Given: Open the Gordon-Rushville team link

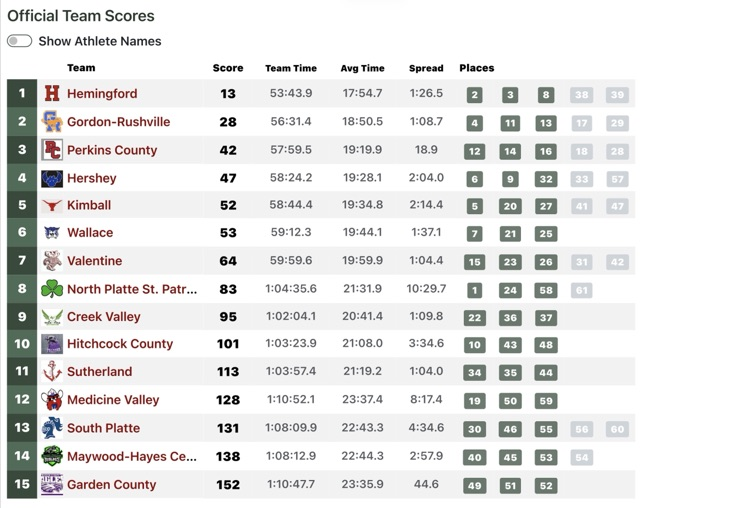Looking at the screenshot, I should point(119,121).
